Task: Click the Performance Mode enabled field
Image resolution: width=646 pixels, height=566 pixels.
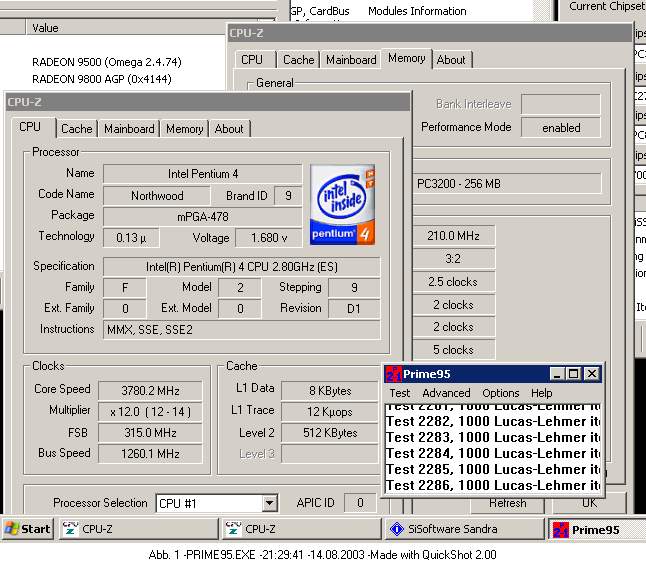Action: (561, 128)
